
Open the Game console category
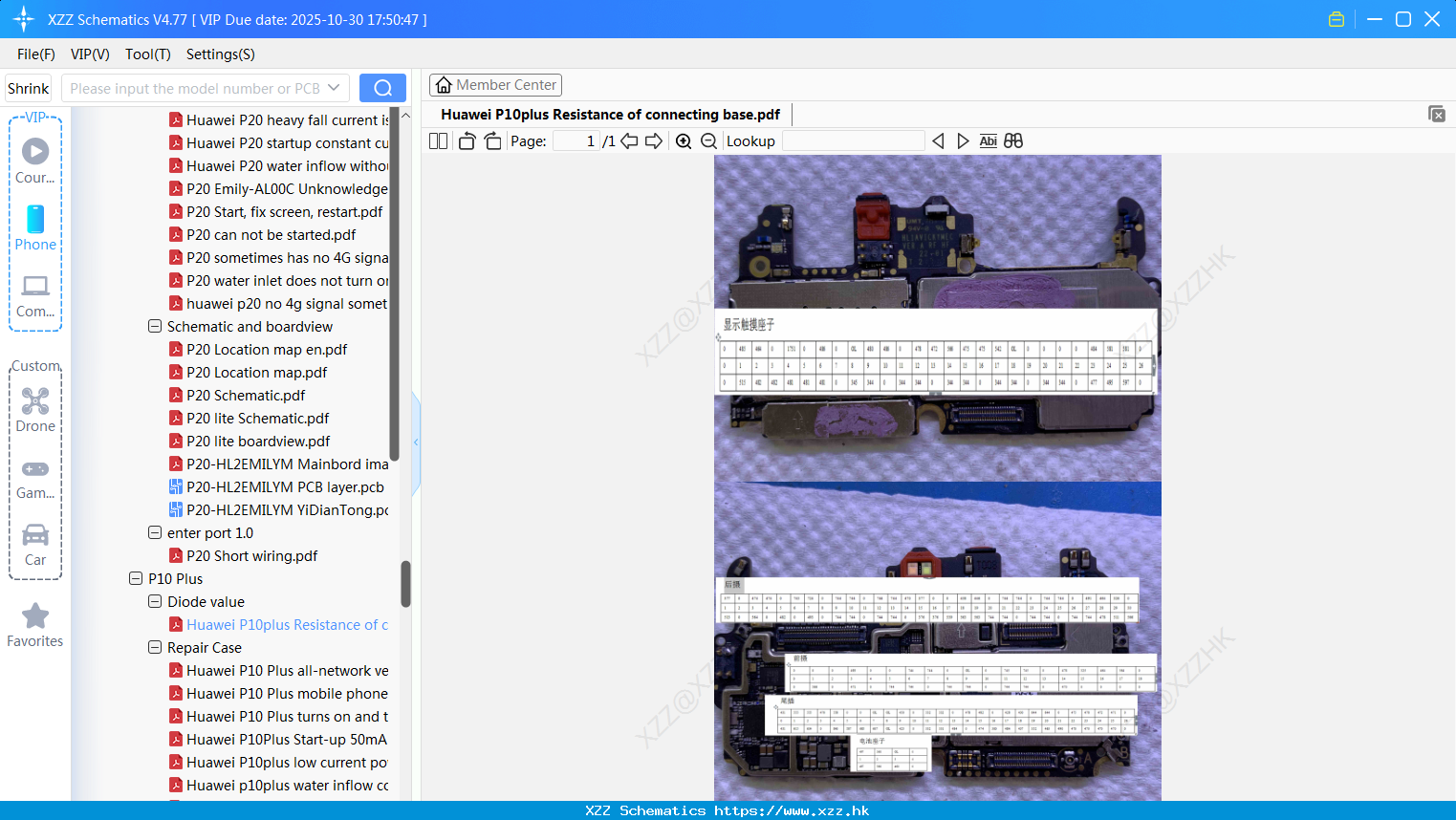(35, 478)
